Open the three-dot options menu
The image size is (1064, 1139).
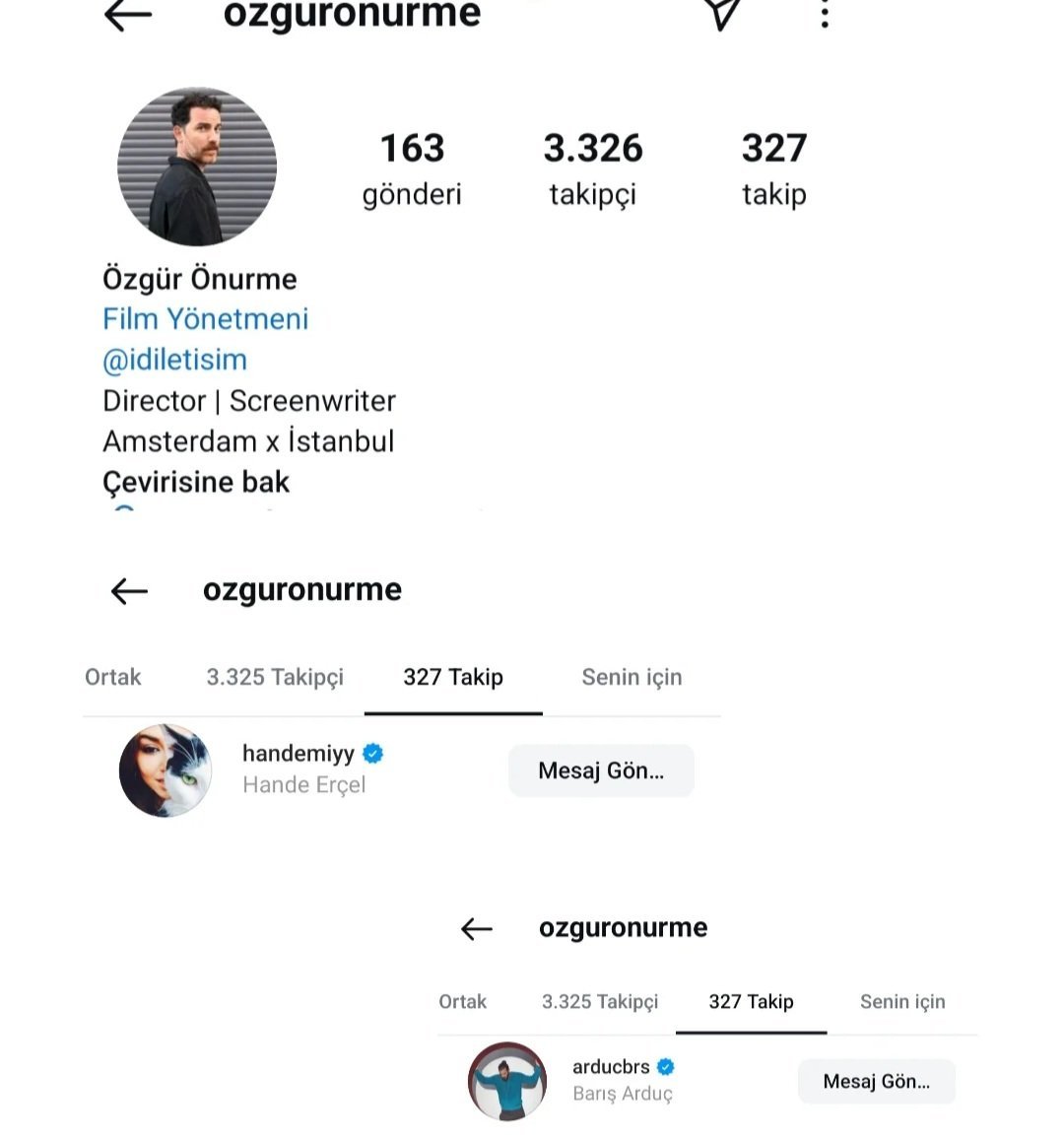point(825,14)
